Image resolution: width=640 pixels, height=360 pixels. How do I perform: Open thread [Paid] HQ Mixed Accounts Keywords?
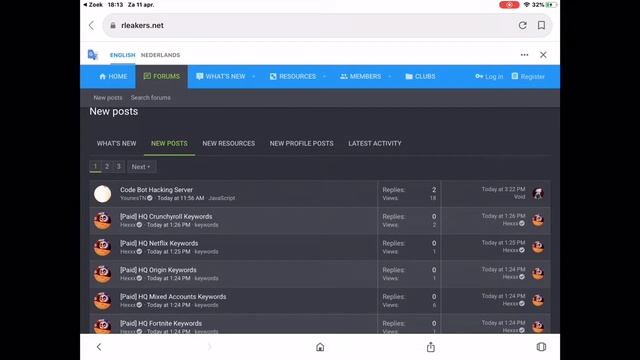point(173,297)
